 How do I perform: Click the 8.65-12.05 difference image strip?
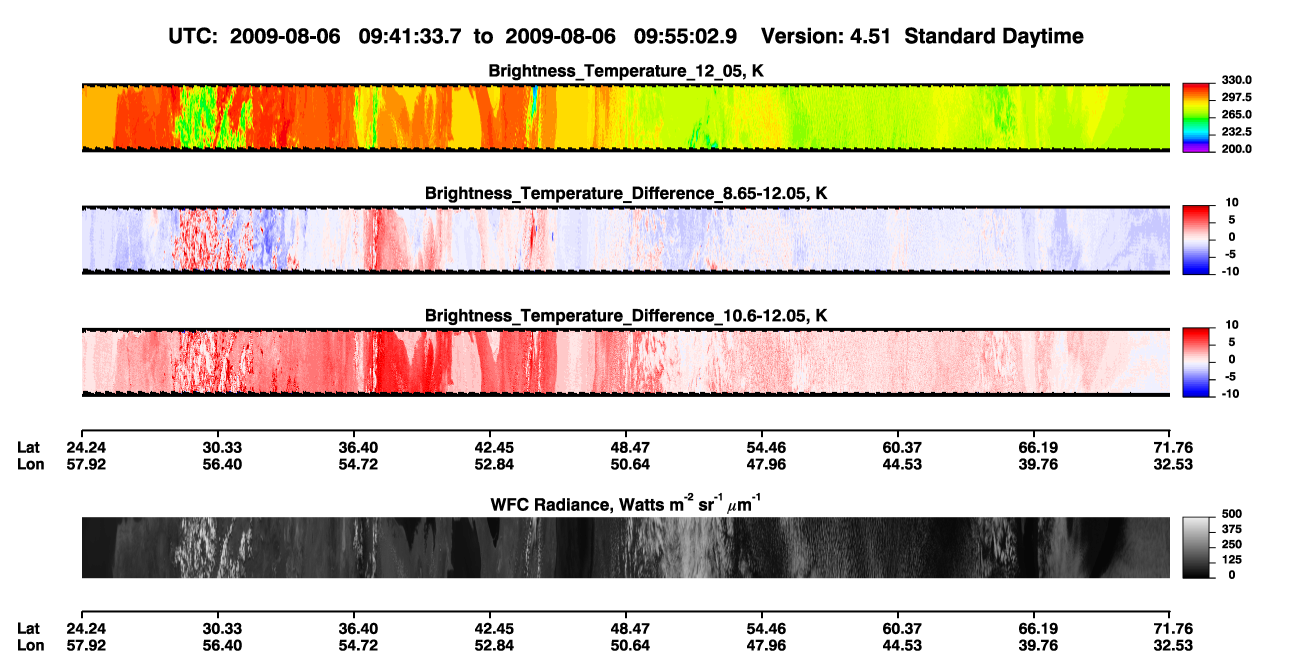click(626, 239)
